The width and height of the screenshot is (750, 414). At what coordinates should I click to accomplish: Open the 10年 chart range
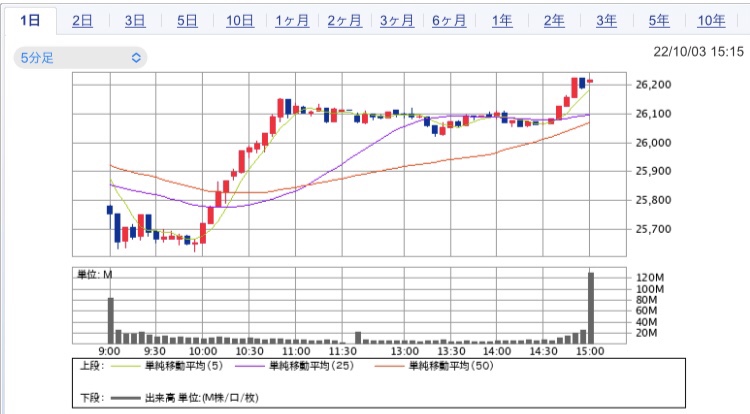point(711,21)
